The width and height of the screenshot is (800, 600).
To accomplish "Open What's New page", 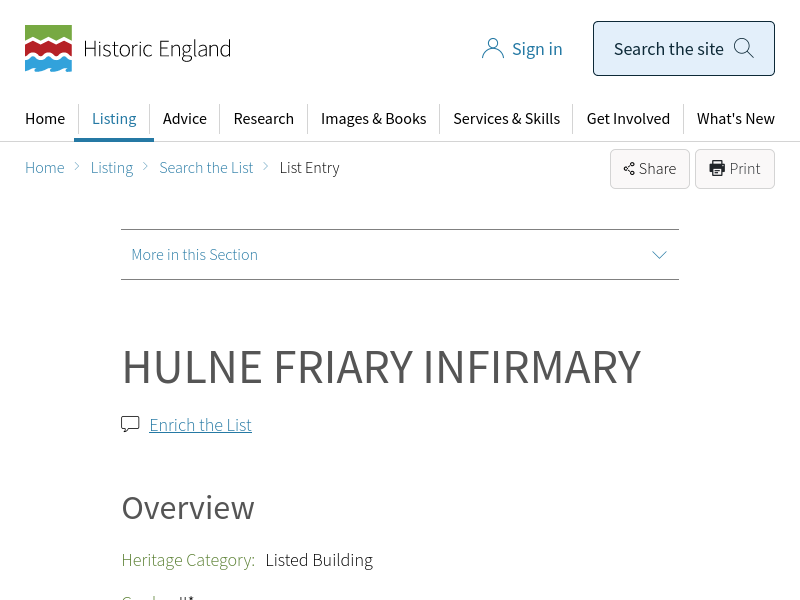I will pyautogui.click(x=735, y=118).
